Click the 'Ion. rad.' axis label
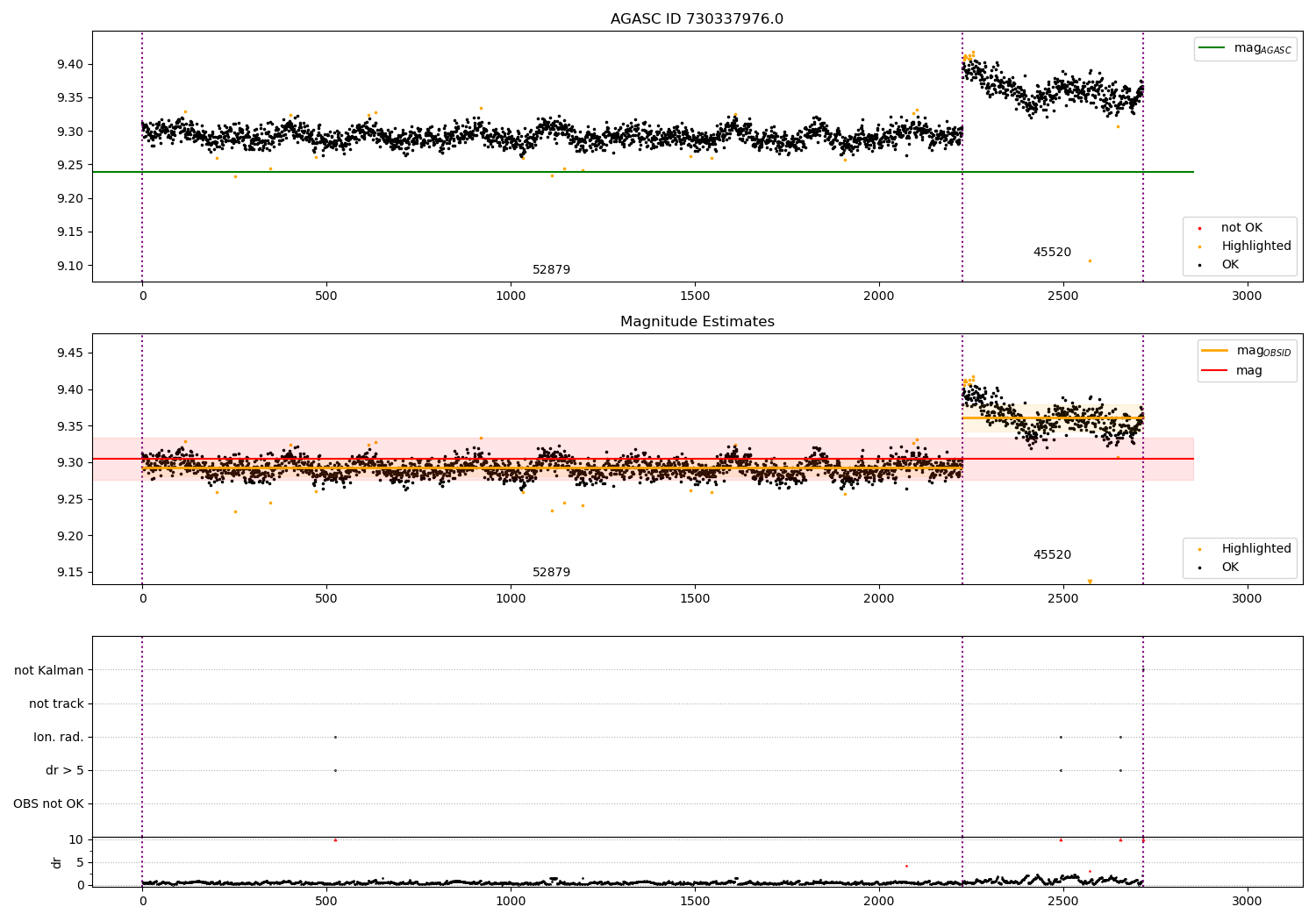The height and width of the screenshot is (921, 1316). (x=59, y=738)
